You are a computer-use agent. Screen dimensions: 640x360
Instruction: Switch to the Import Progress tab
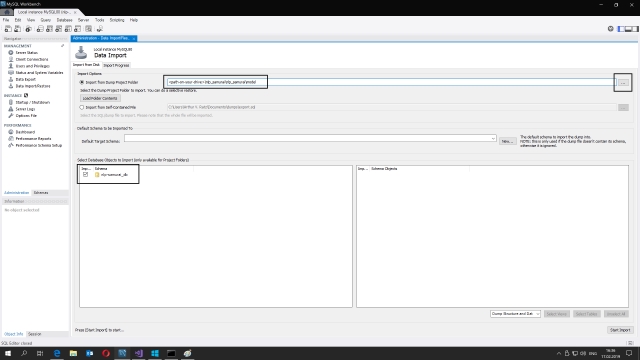[x=116, y=65]
